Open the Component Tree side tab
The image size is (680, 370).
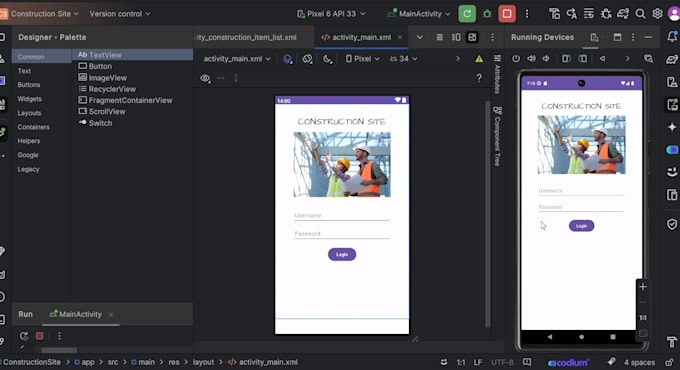[x=497, y=136]
